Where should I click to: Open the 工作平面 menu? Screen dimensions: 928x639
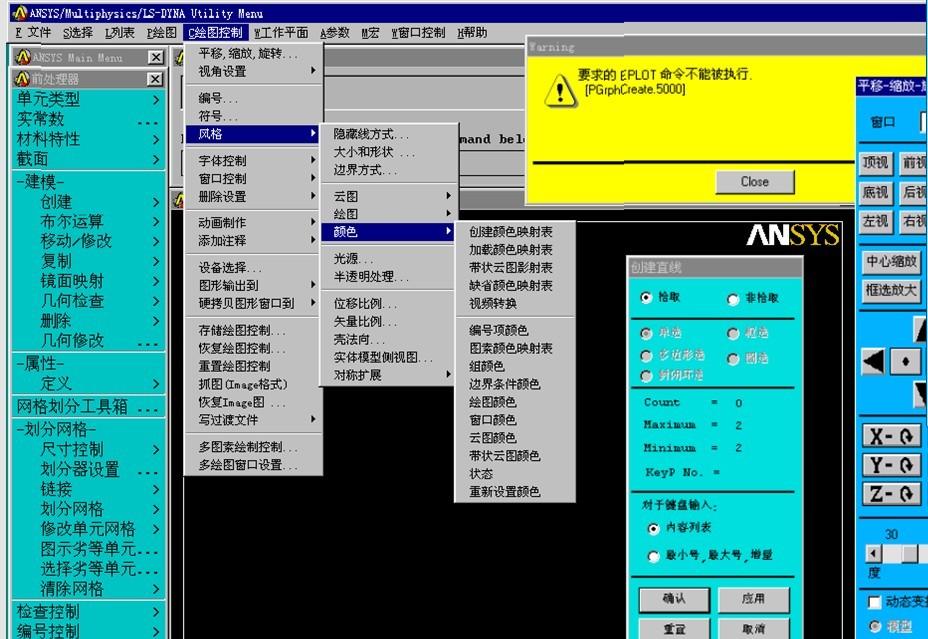(x=281, y=33)
